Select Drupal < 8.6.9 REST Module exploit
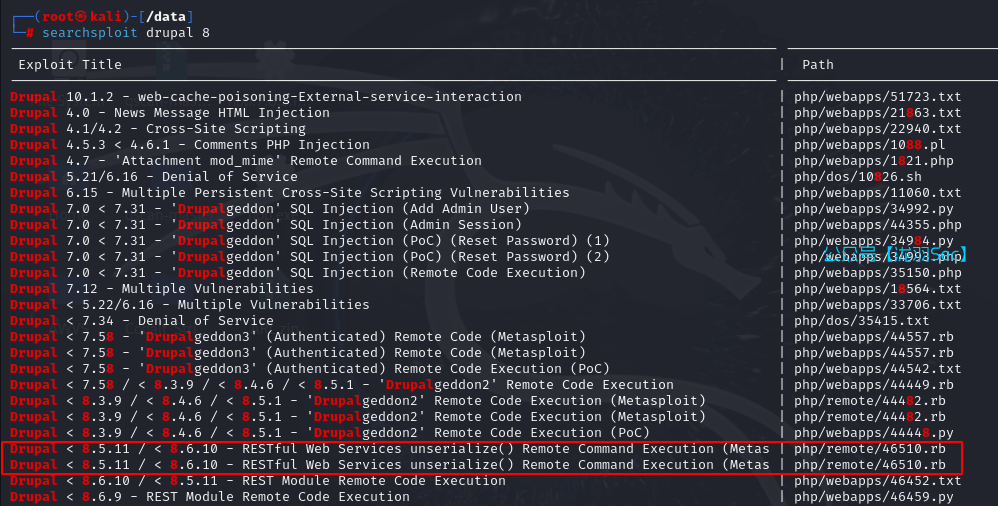 click(x=210, y=497)
